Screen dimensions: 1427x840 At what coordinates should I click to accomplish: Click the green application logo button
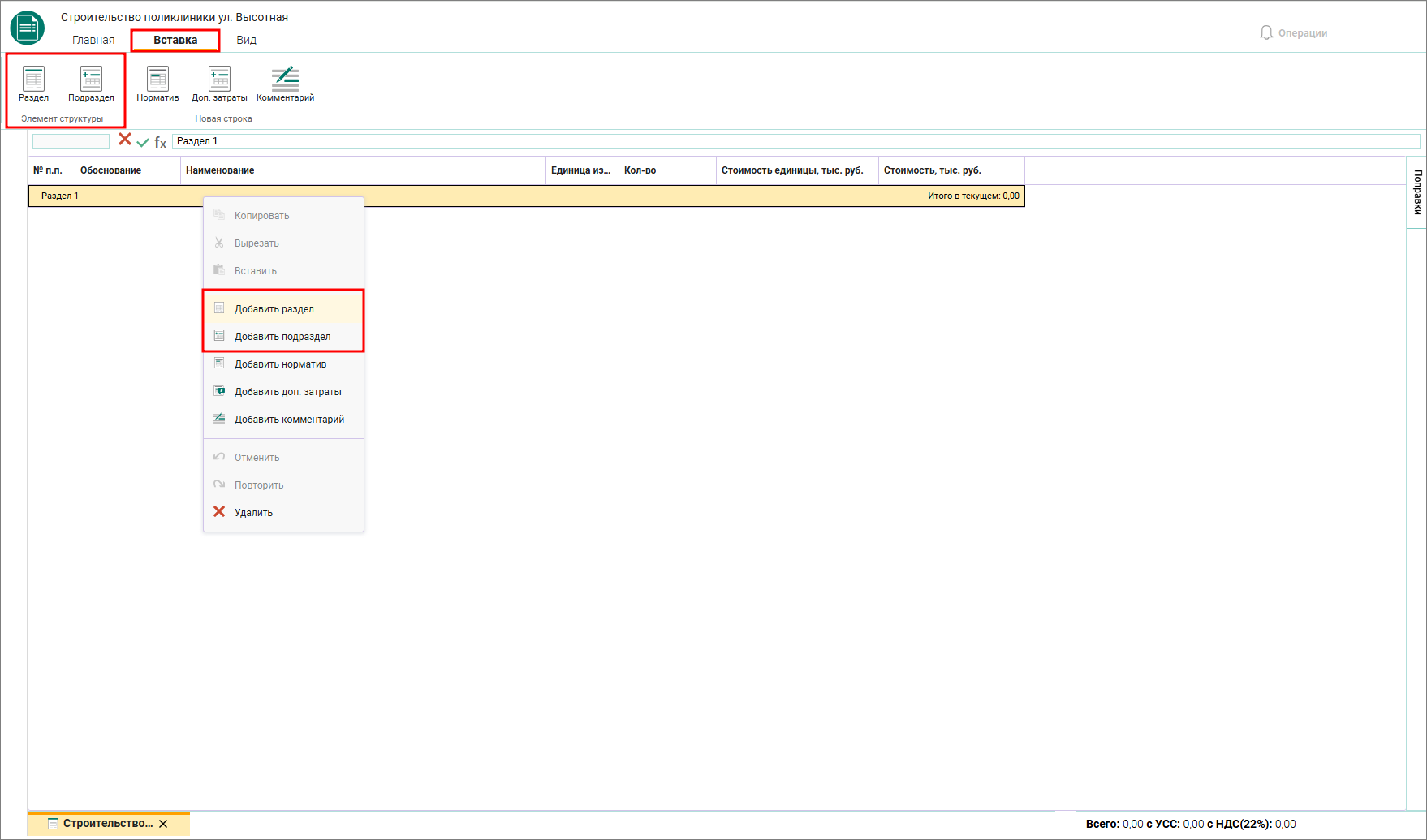(28, 28)
